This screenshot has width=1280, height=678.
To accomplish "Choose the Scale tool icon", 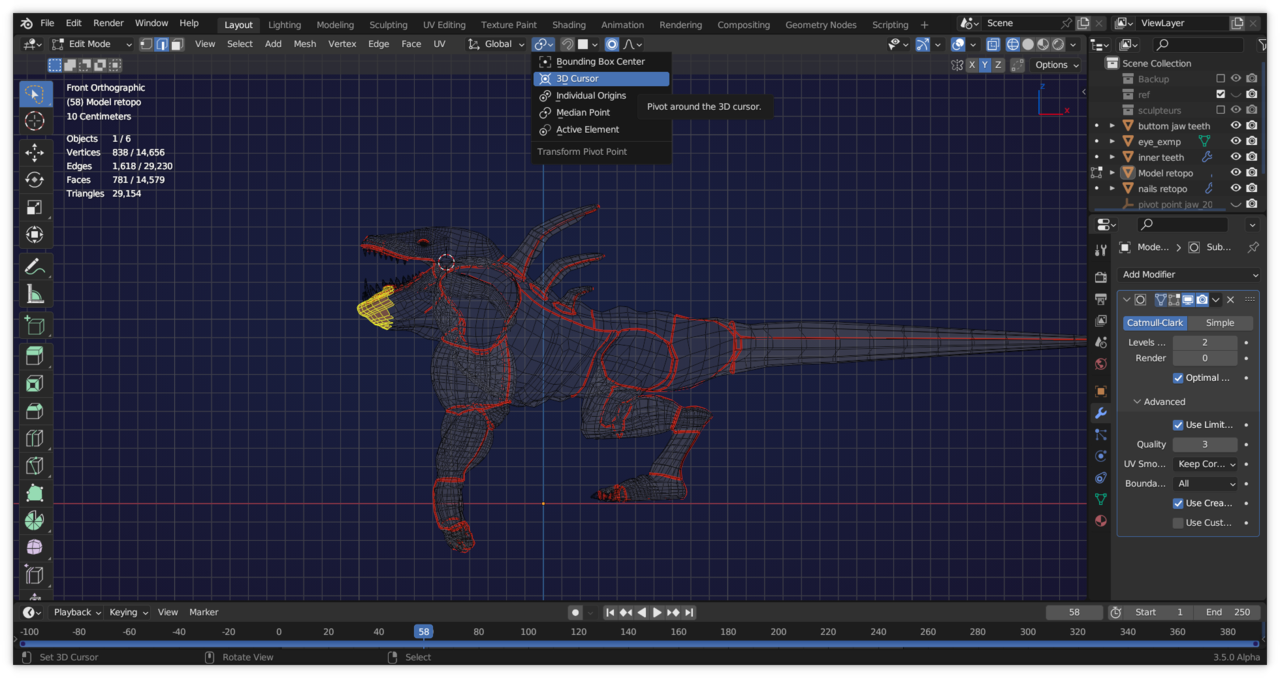I will tap(34, 208).
